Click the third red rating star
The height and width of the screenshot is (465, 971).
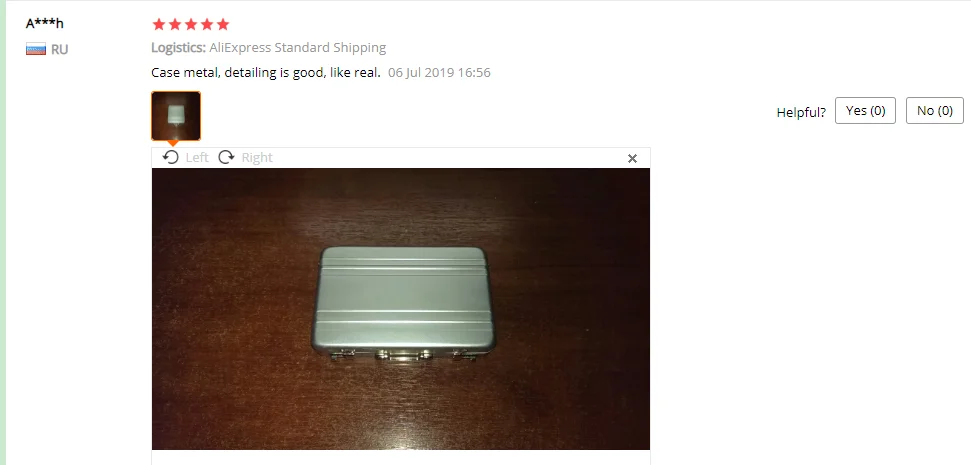pyautogui.click(x=191, y=24)
